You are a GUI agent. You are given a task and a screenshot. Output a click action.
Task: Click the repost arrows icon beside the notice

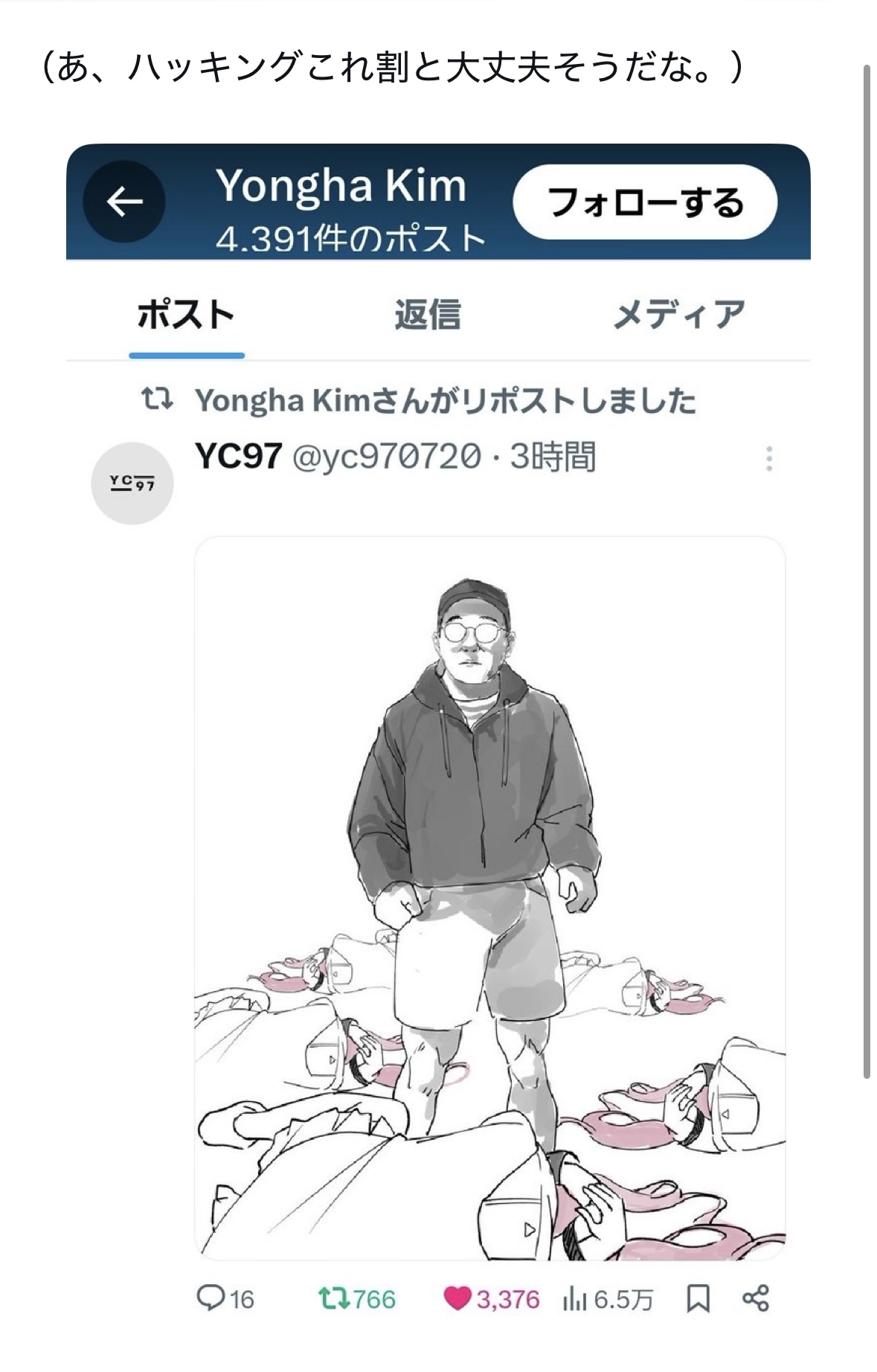tap(158, 400)
